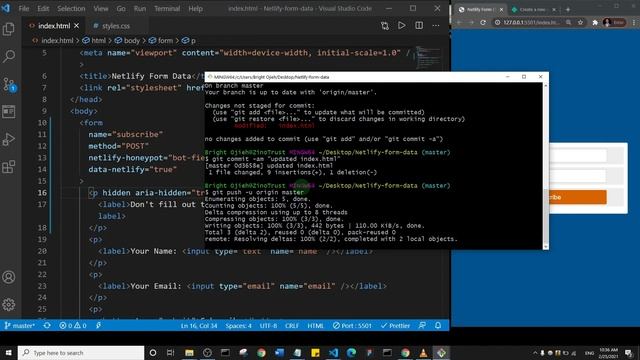Open Chrome's Extensions puzzle icon
Viewport: 640px width, 360px height.
595,22
